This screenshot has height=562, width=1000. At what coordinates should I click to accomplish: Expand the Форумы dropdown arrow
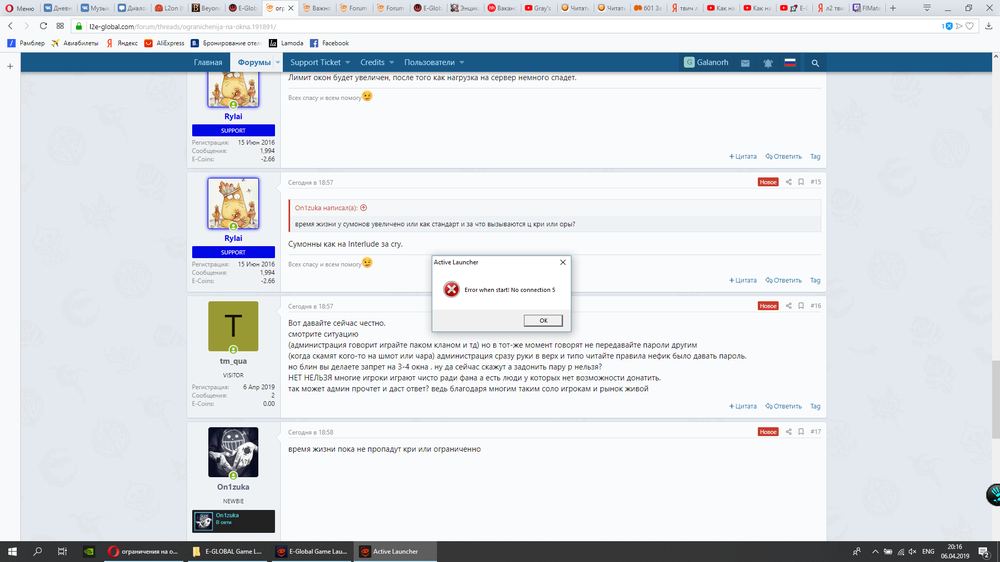276,63
